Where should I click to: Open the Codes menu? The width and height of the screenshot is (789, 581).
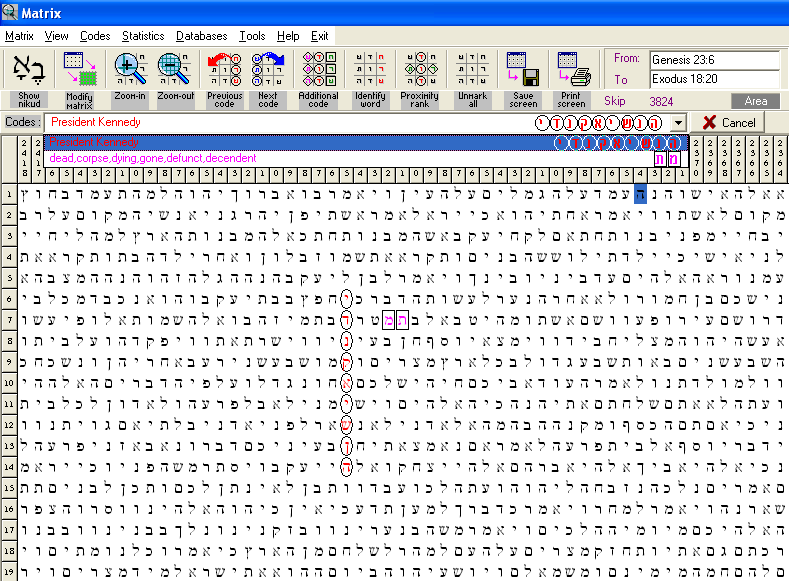point(95,36)
